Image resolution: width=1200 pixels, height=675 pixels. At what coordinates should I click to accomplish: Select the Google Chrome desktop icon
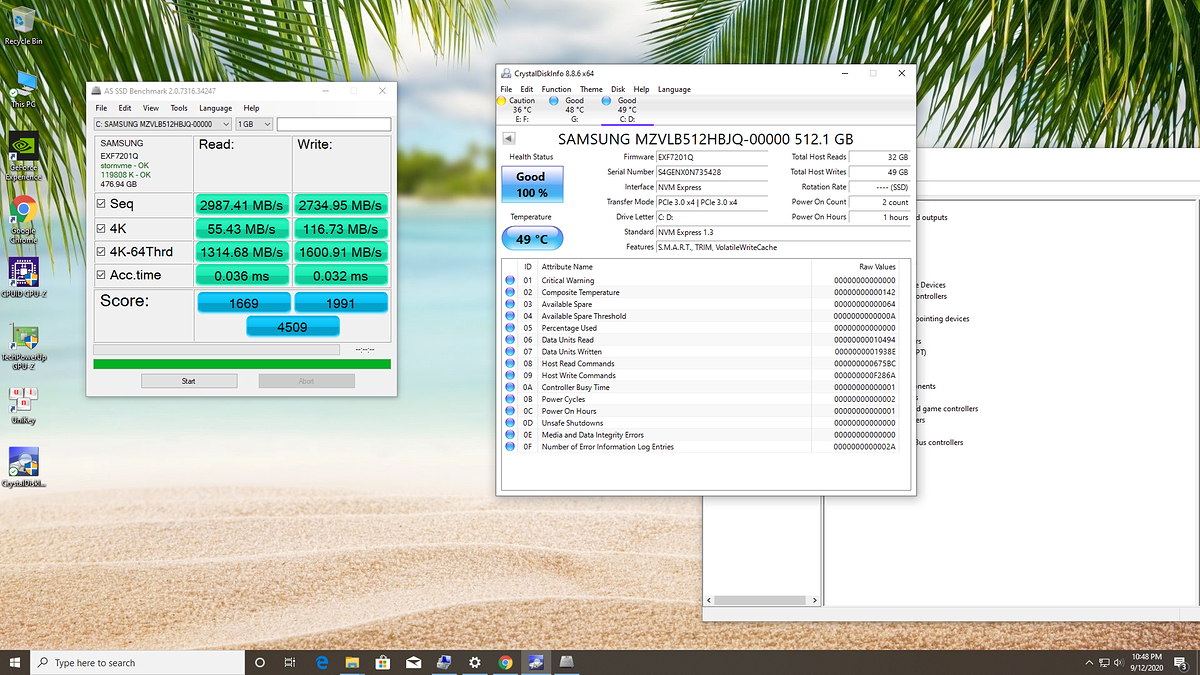23,217
